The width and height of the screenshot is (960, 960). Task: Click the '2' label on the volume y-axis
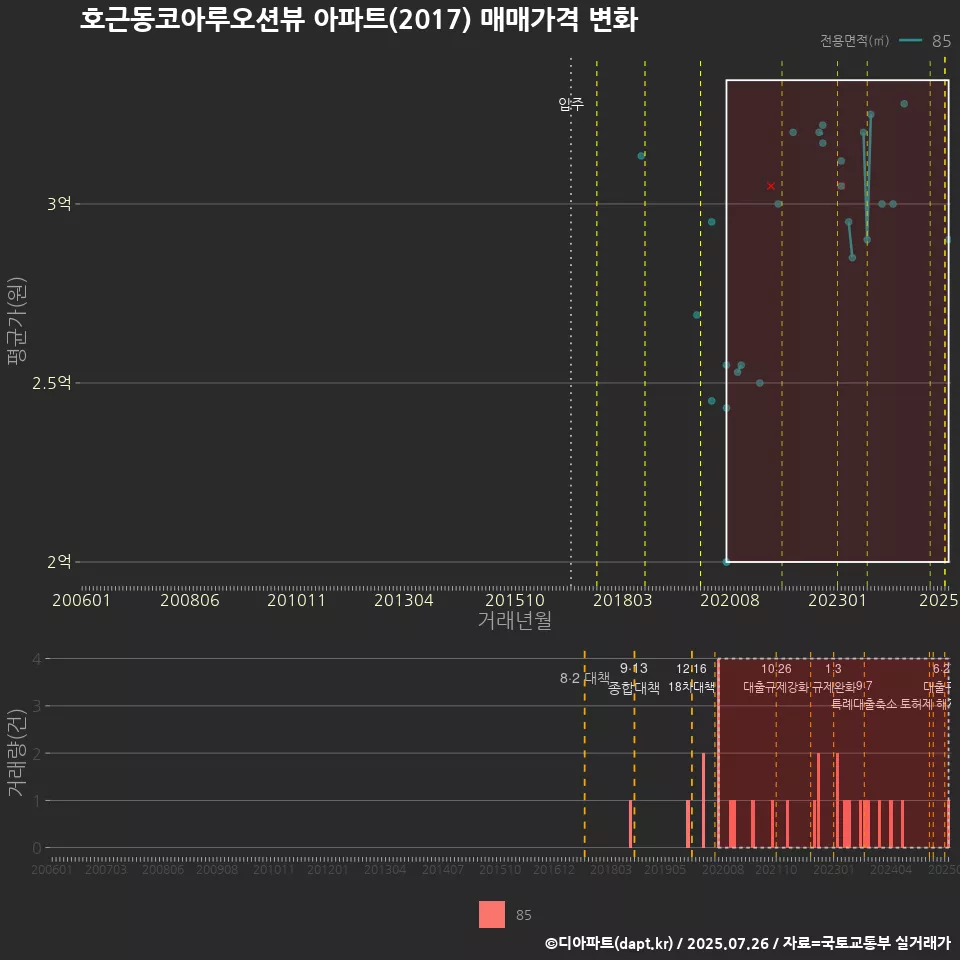pos(37,753)
